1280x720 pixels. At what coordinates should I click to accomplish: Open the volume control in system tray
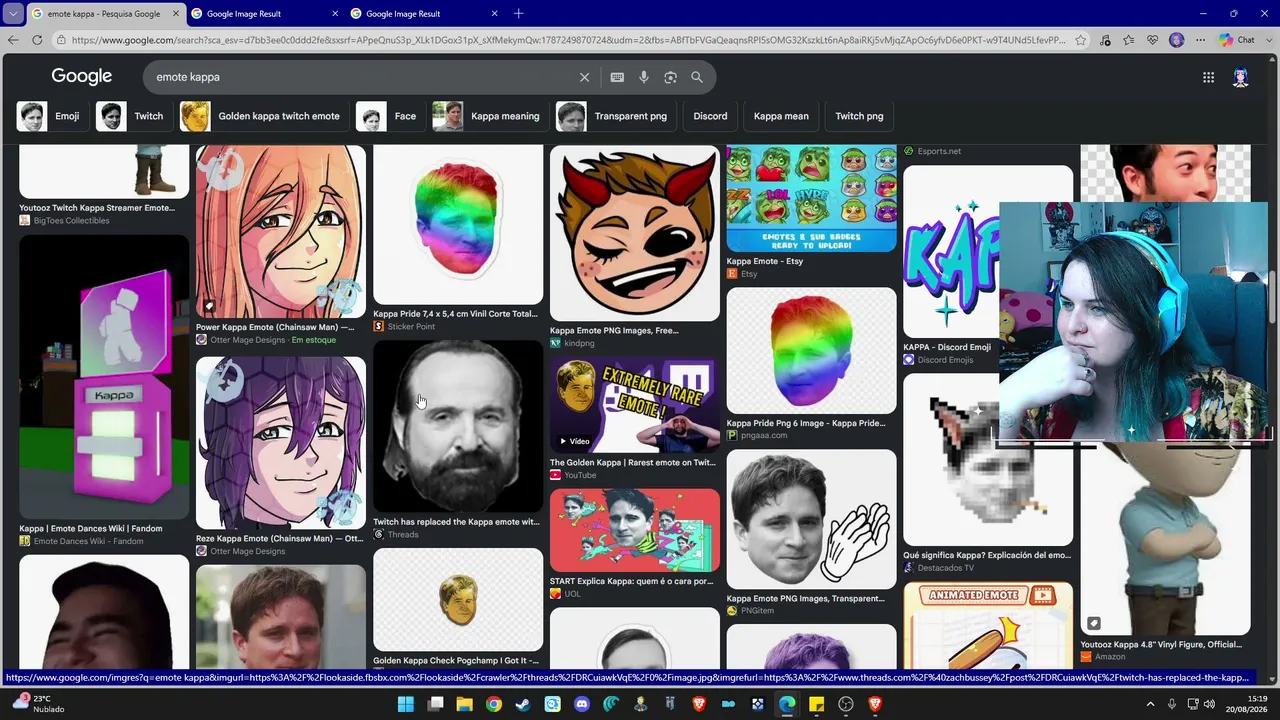click(1211, 704)
